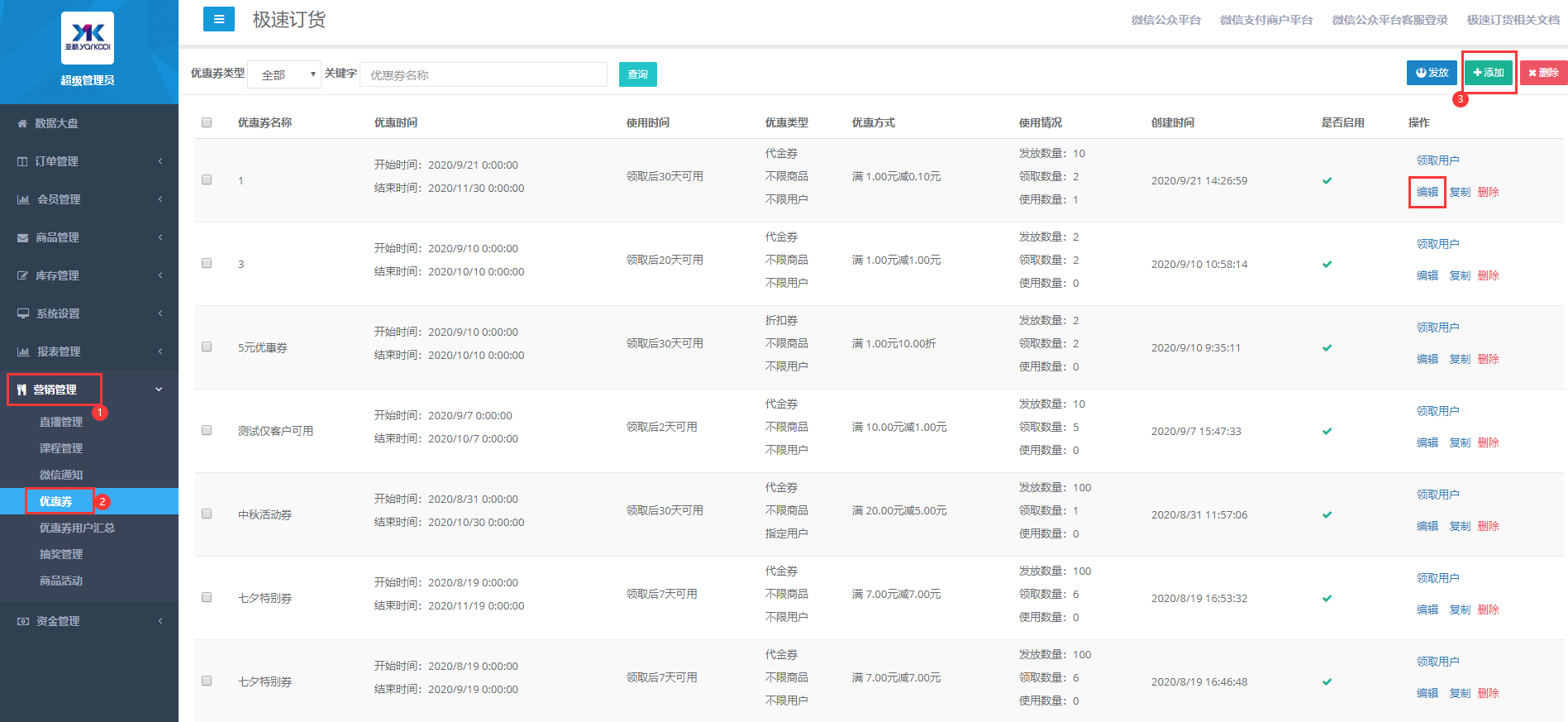
Task: Click the 资金管理 money icon
Action: click(x=23, y=621)
